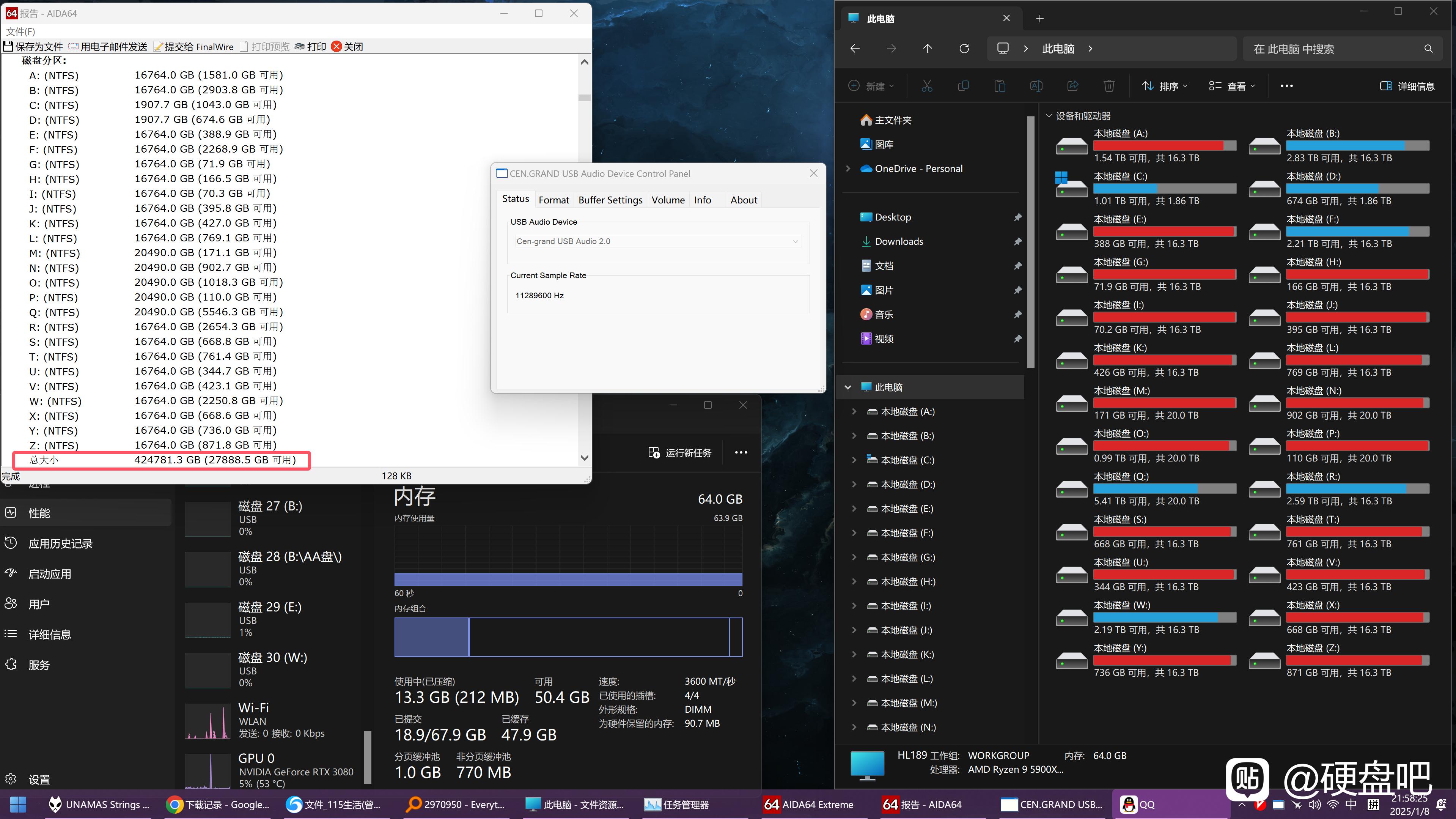
Task: Expand OneDrive - Personal in sidebar
Action: pyautogui.click(x=848, y=169)
